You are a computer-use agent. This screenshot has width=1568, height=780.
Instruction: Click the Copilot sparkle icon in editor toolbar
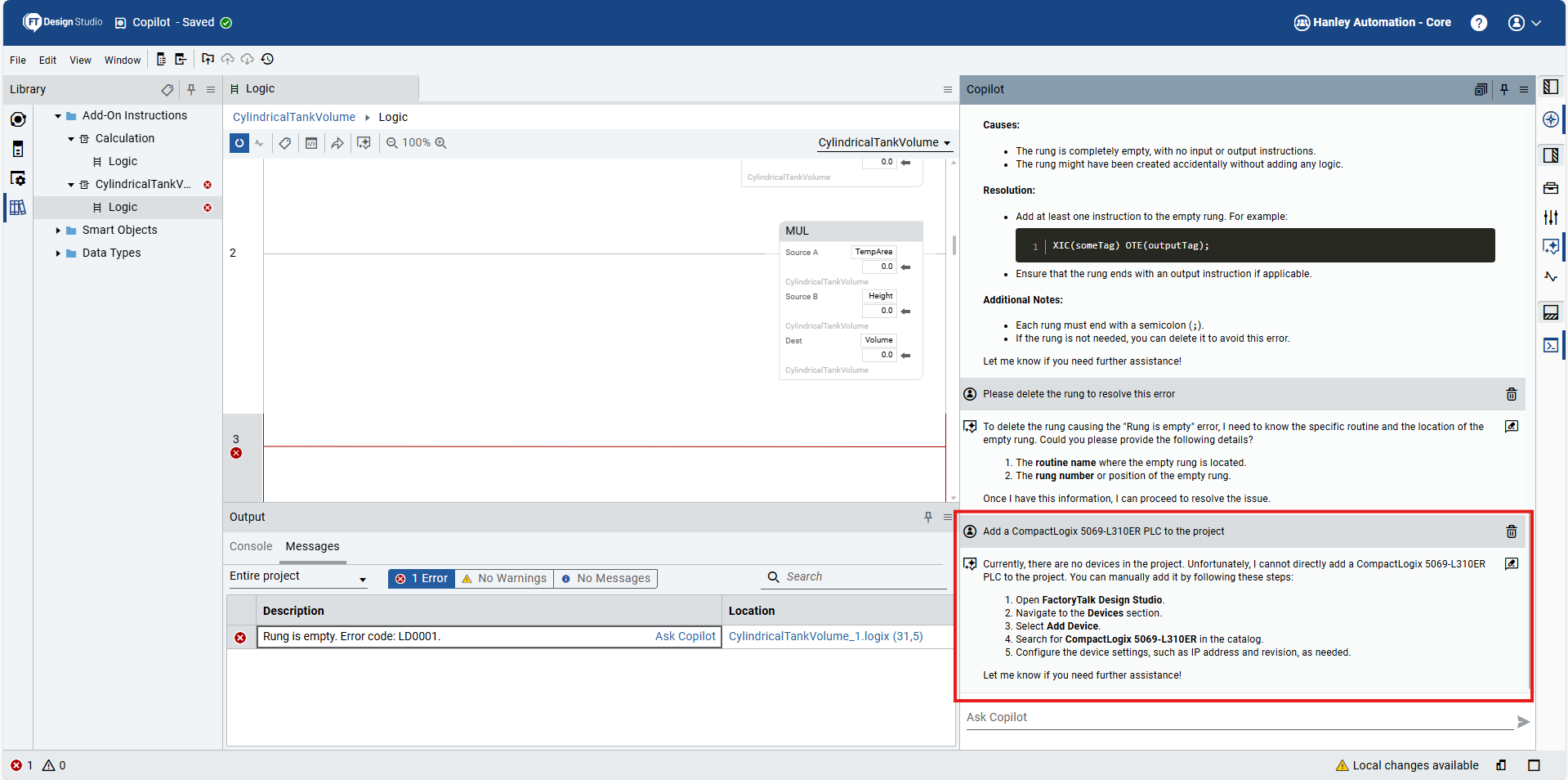tap(364, 143)
